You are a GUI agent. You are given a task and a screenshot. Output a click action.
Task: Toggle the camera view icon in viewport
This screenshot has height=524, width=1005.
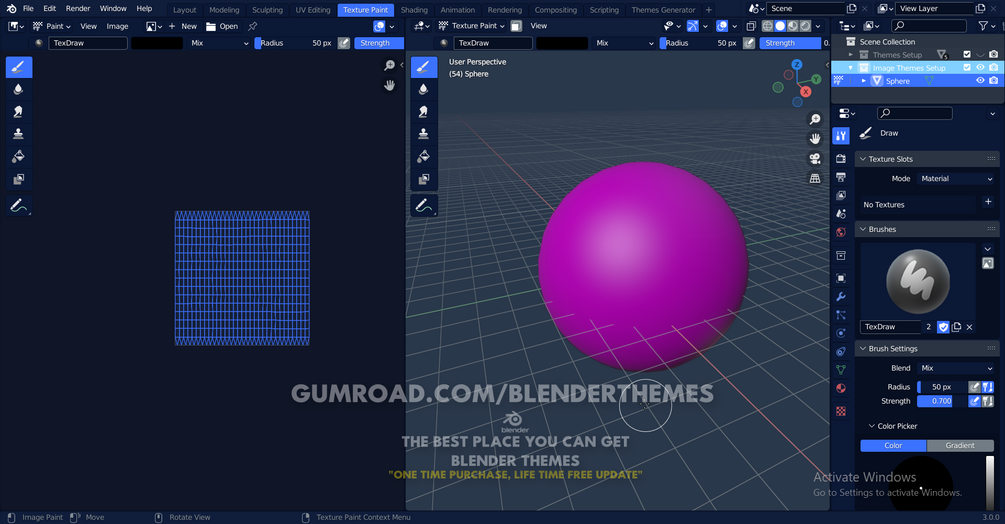[x=815, y=158]
